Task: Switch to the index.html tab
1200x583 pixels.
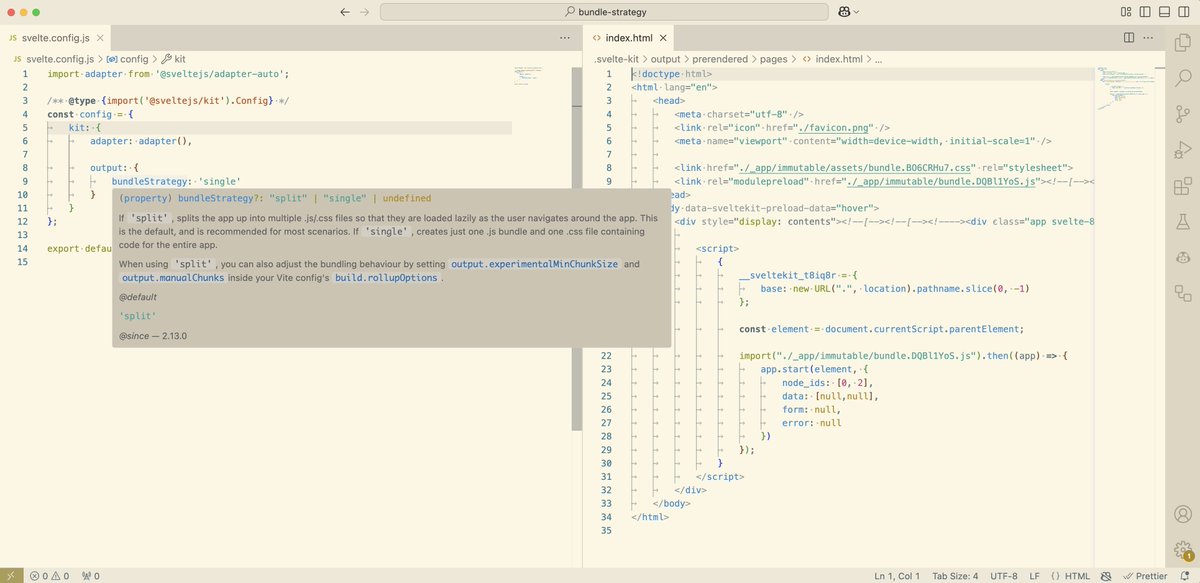Action: [630, 37]
